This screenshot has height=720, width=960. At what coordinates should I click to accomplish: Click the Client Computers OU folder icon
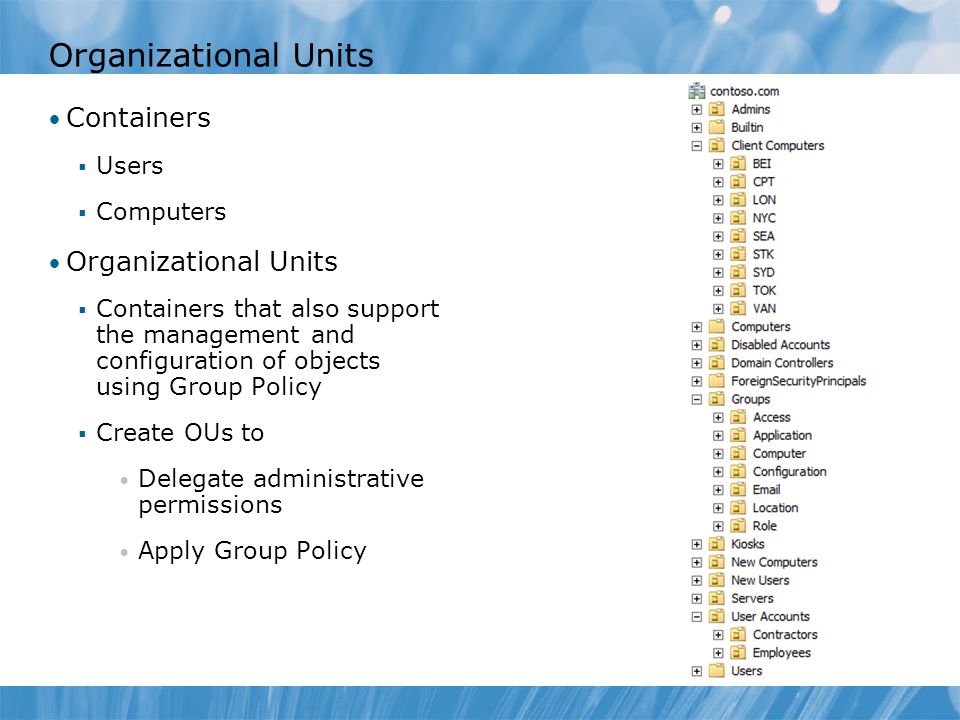click(x=716, y=146)
